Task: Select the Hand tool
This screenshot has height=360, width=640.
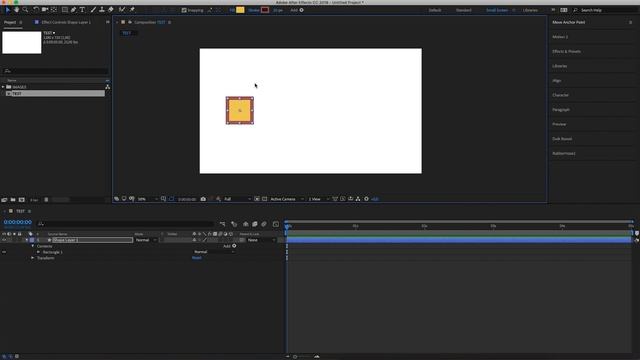Action: (16, 10)
